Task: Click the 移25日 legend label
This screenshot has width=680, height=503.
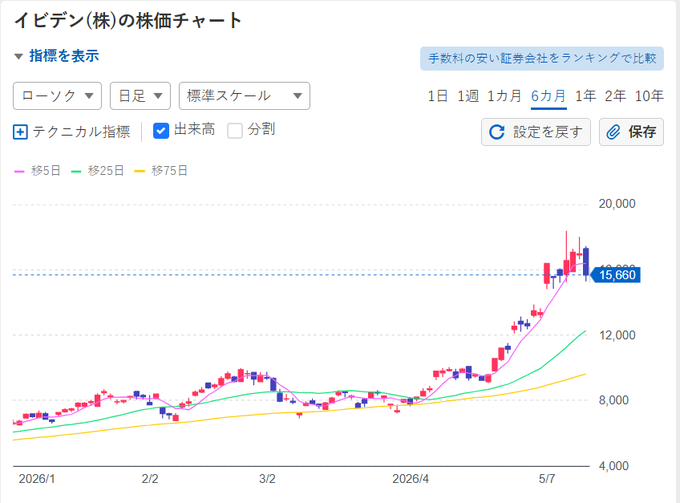Action: tap(106, 171)
